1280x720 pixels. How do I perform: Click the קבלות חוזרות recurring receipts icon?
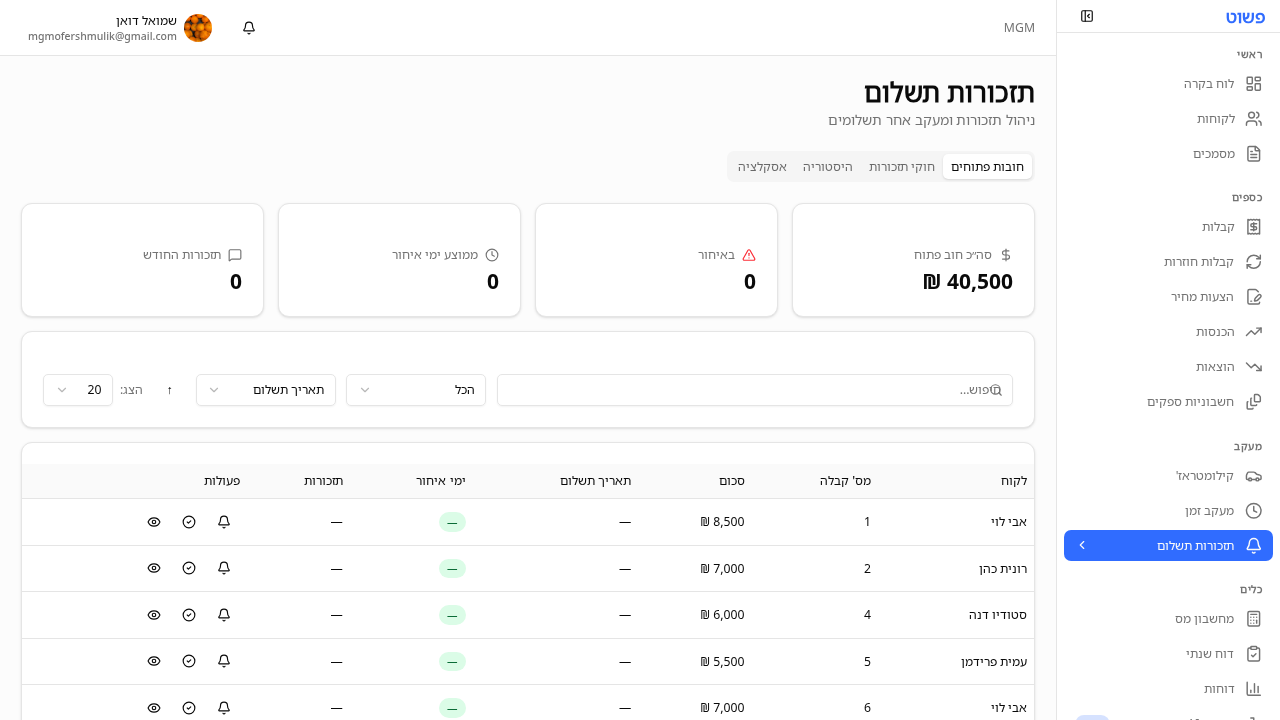1254,261
